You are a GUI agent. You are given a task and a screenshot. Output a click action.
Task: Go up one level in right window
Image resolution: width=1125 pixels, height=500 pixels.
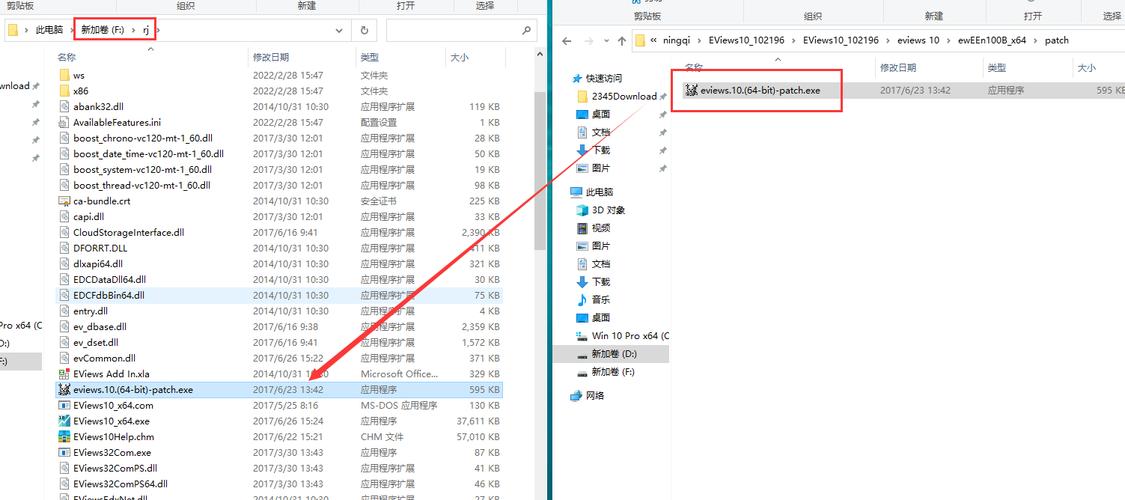click(621, 40)
